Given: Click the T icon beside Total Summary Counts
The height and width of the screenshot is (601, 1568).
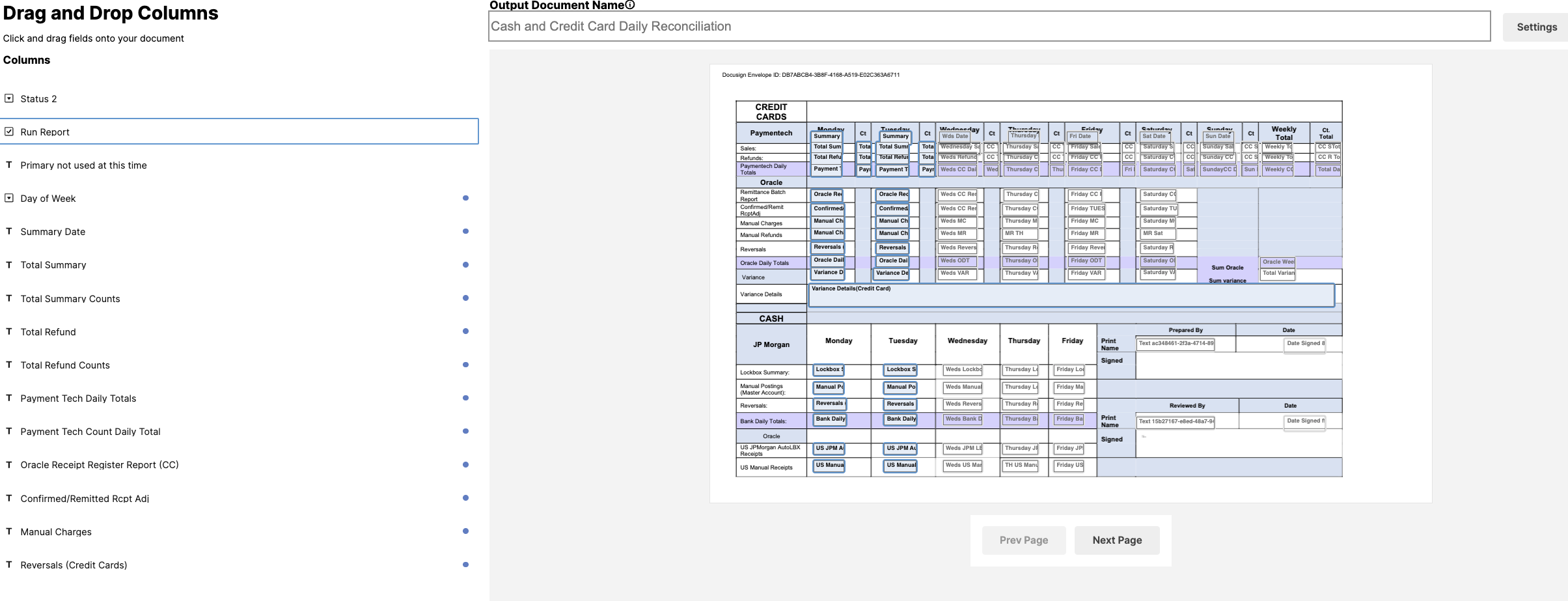Looking at the screenshot, I should point(9,298).
